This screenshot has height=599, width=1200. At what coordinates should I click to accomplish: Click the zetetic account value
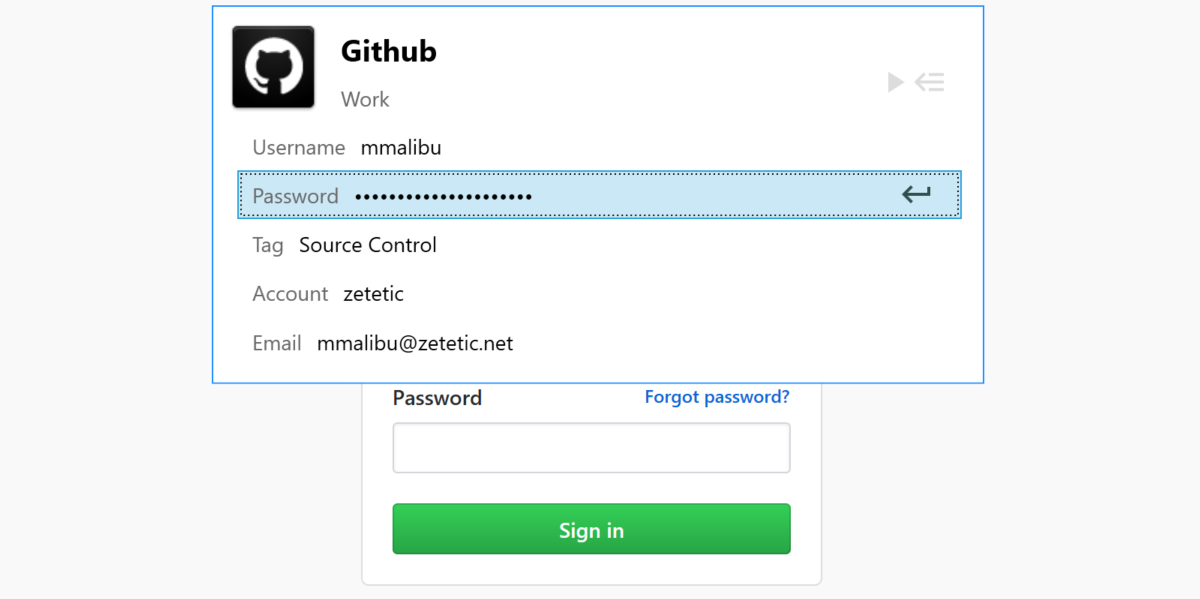coord(373,294)
